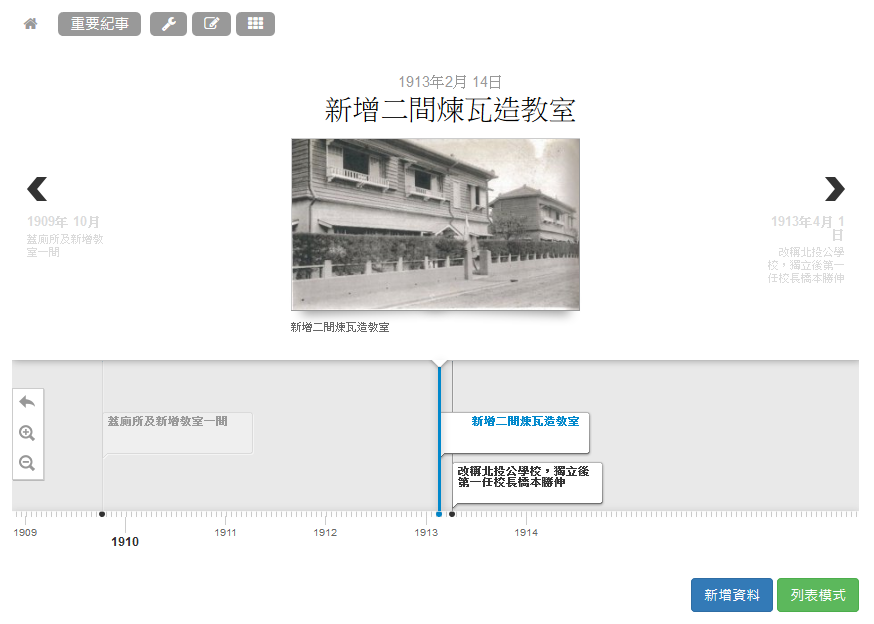
Task: Click the historical school building photo
Action: coord(435,224)
